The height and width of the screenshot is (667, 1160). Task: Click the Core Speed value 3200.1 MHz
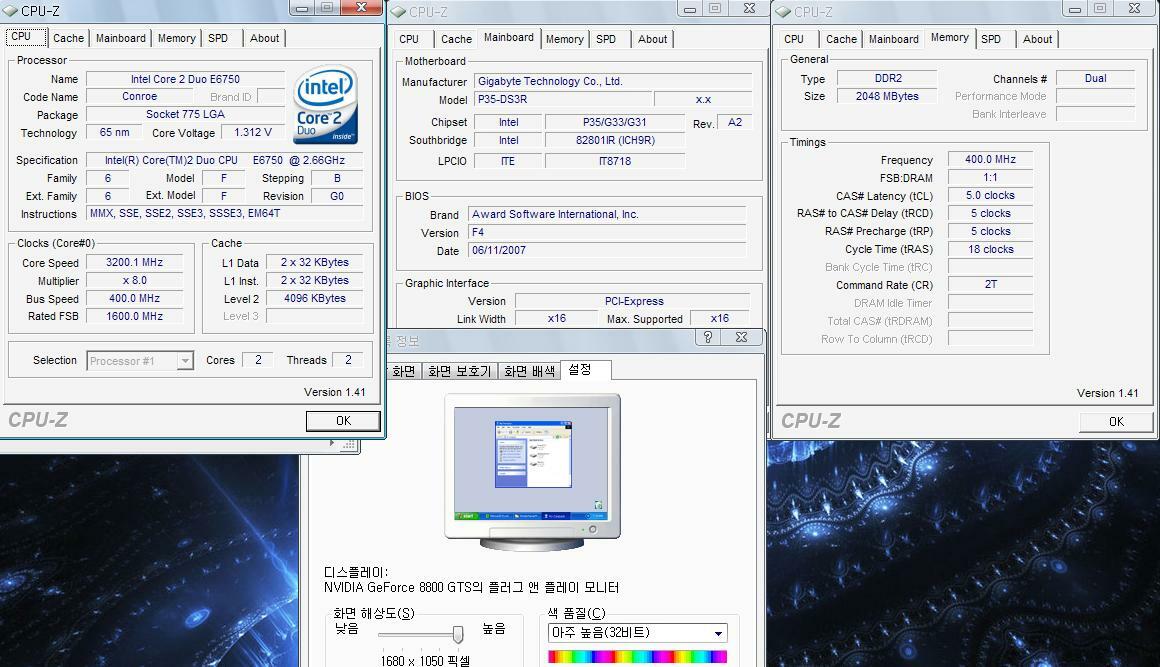click(135, 263)
